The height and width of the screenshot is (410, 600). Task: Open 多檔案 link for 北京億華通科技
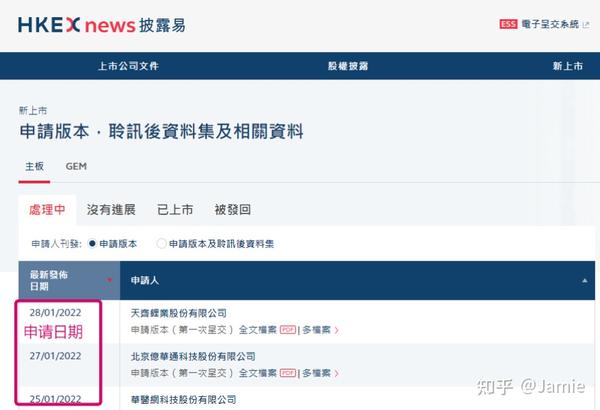pos(316,373)
